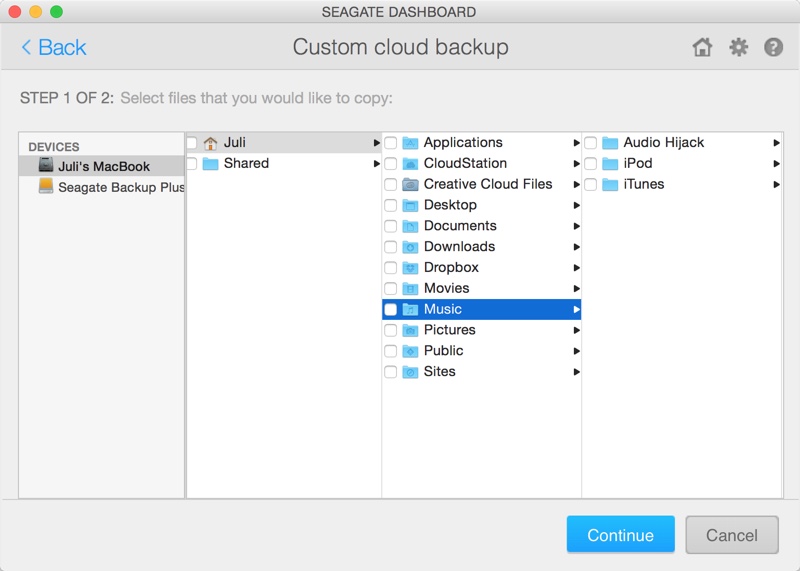Click the Seagate Backup Plus drive icon
The width and height of the screenshot is (800, 571).
click(x=46, y=187)
